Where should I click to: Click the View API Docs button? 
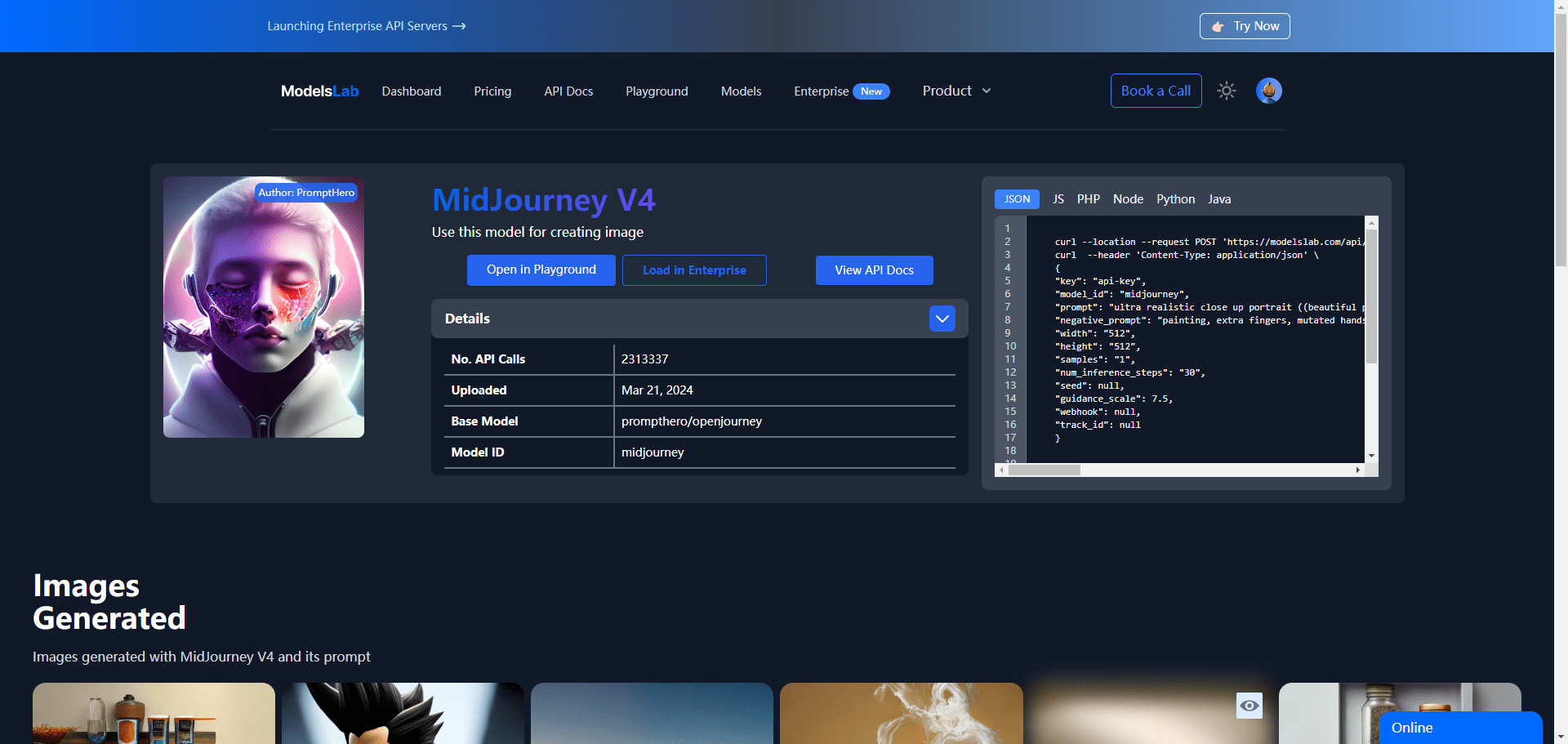click(x=874, y=270)
